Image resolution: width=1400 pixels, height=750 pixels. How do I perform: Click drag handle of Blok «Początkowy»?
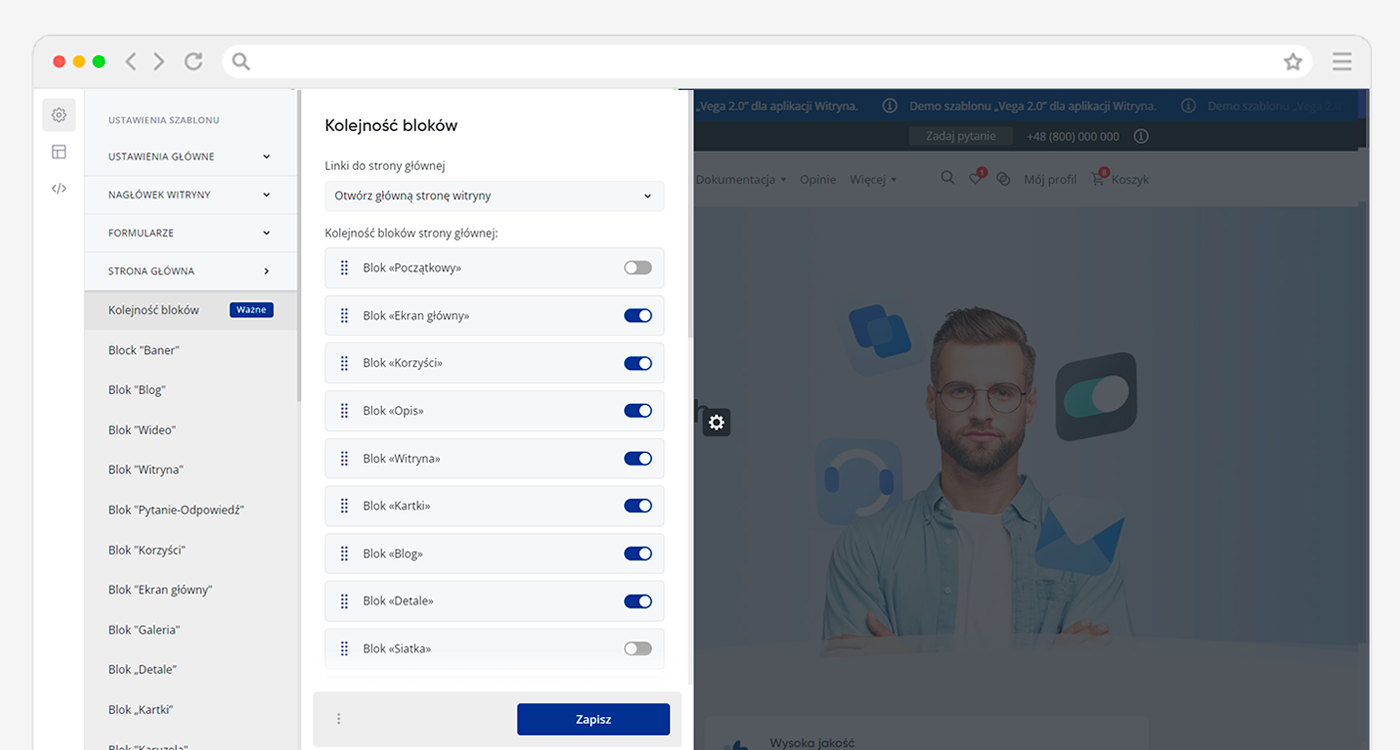click(x=344, y=268)
